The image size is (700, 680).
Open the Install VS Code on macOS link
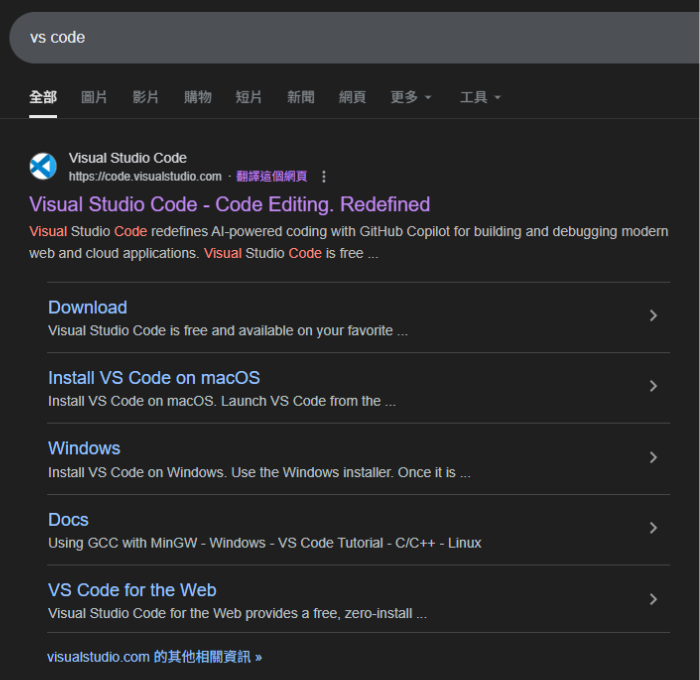154,378
